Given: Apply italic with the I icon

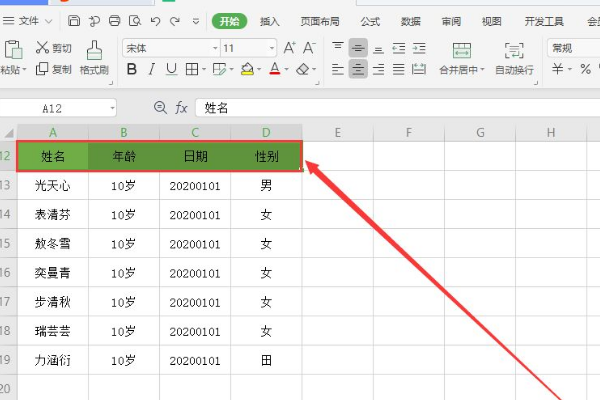Looking at the screenshot, I should (151, 69).
